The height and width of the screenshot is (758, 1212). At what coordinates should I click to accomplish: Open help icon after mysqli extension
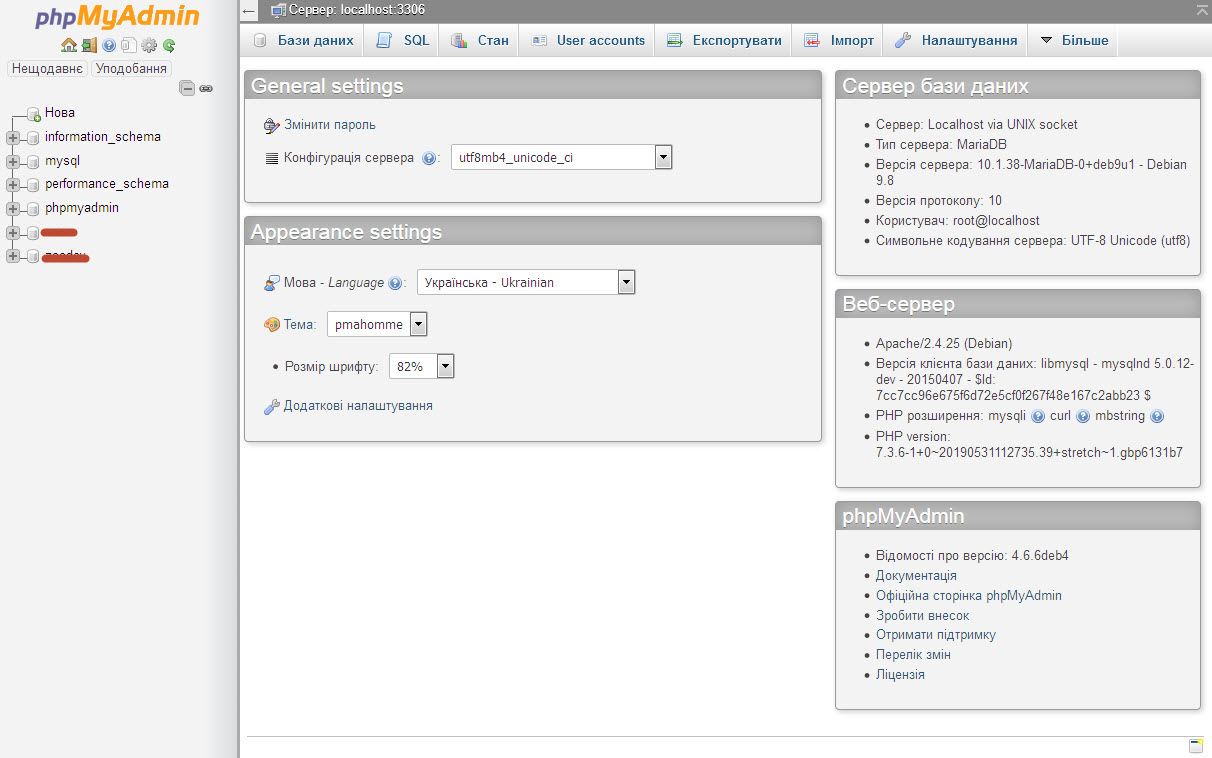click(x=1037, y=416)
